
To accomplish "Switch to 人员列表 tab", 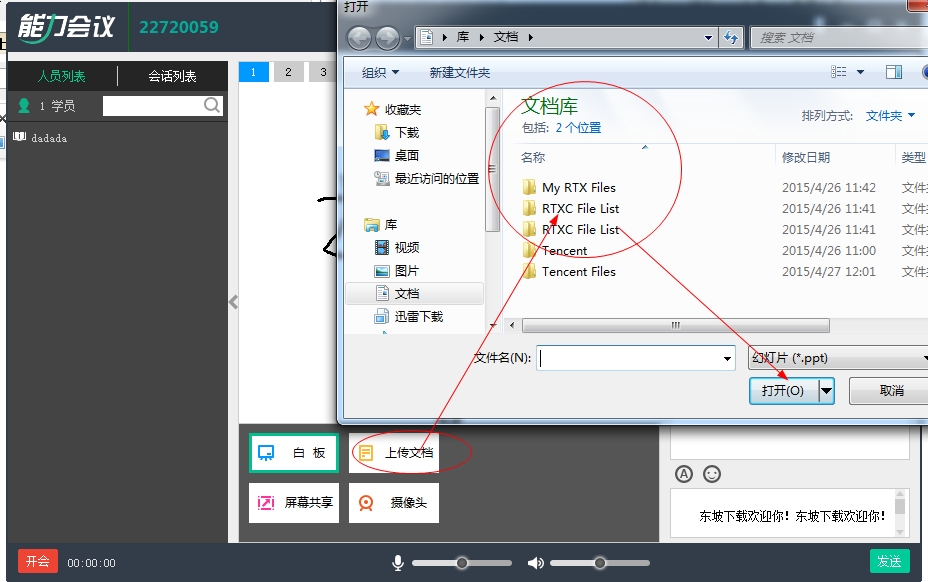I will pyautogui.click(x=62, y=76).
